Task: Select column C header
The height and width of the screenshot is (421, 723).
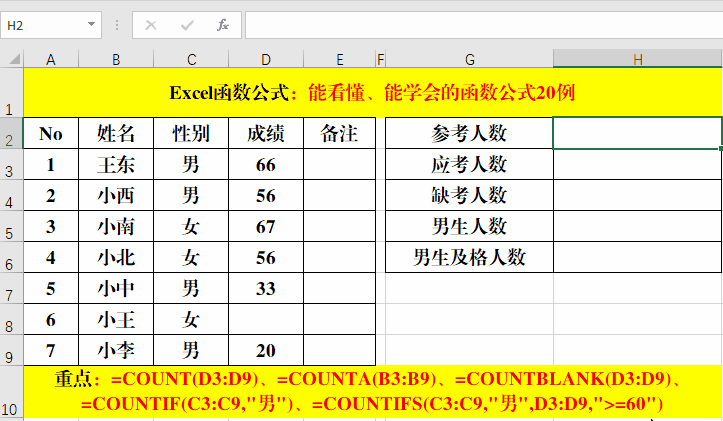Action: [191, 59]
